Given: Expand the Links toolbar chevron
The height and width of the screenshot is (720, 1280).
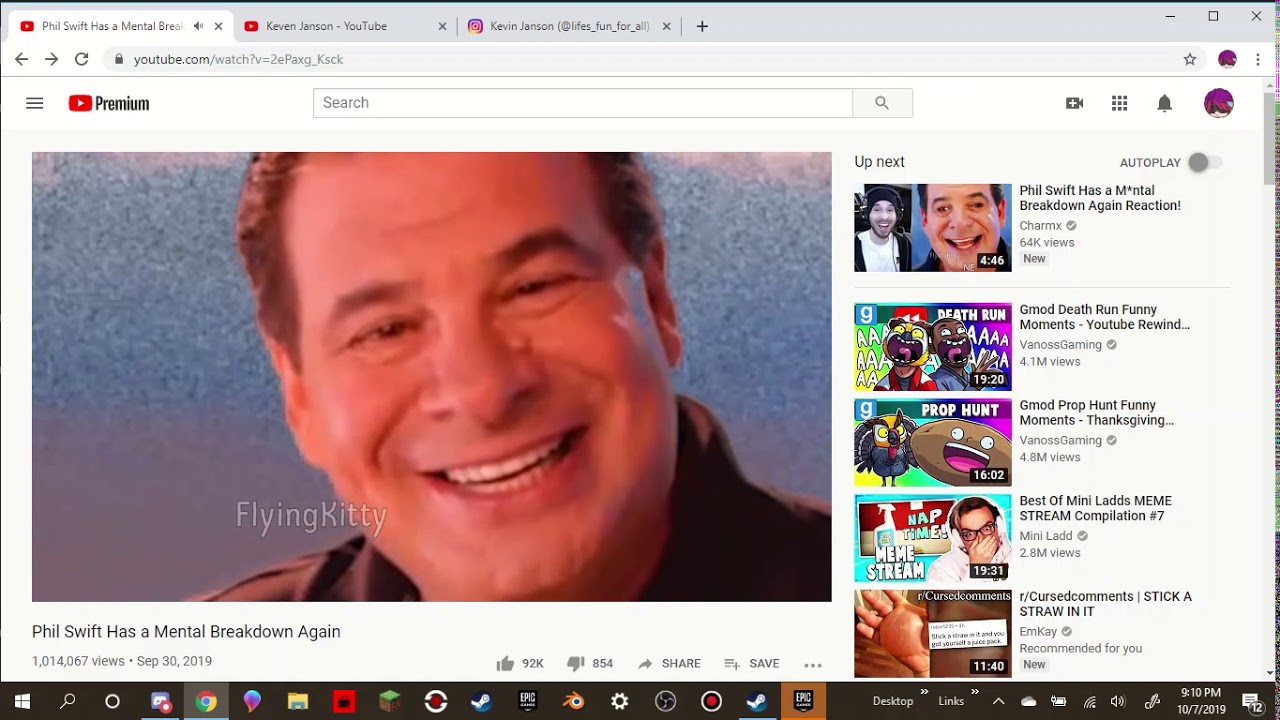Looking at the screenshot, I should click(975, 692).
